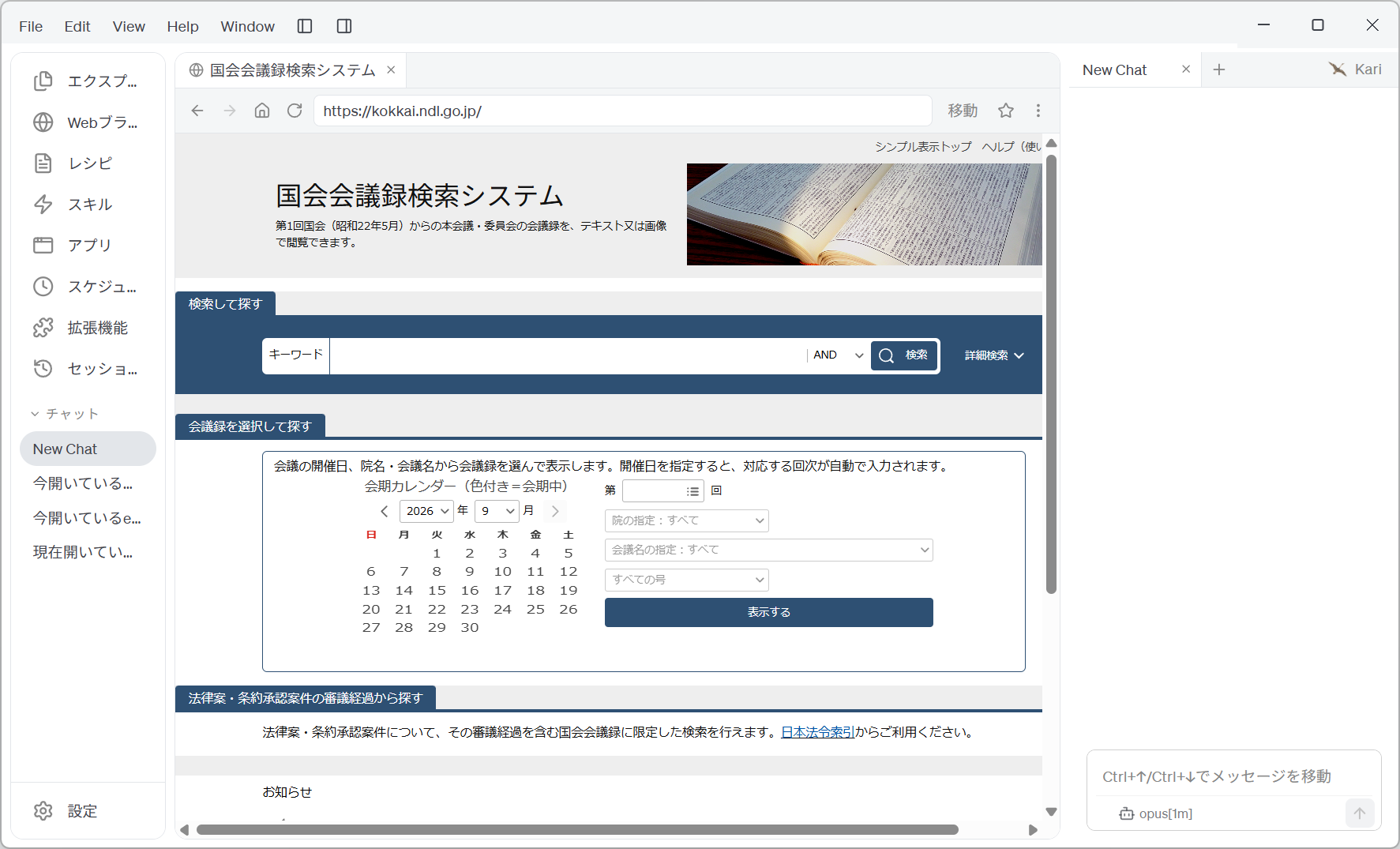Click the Kari bird icon
Screen dimensions: 1400x849
point(1338,69)
